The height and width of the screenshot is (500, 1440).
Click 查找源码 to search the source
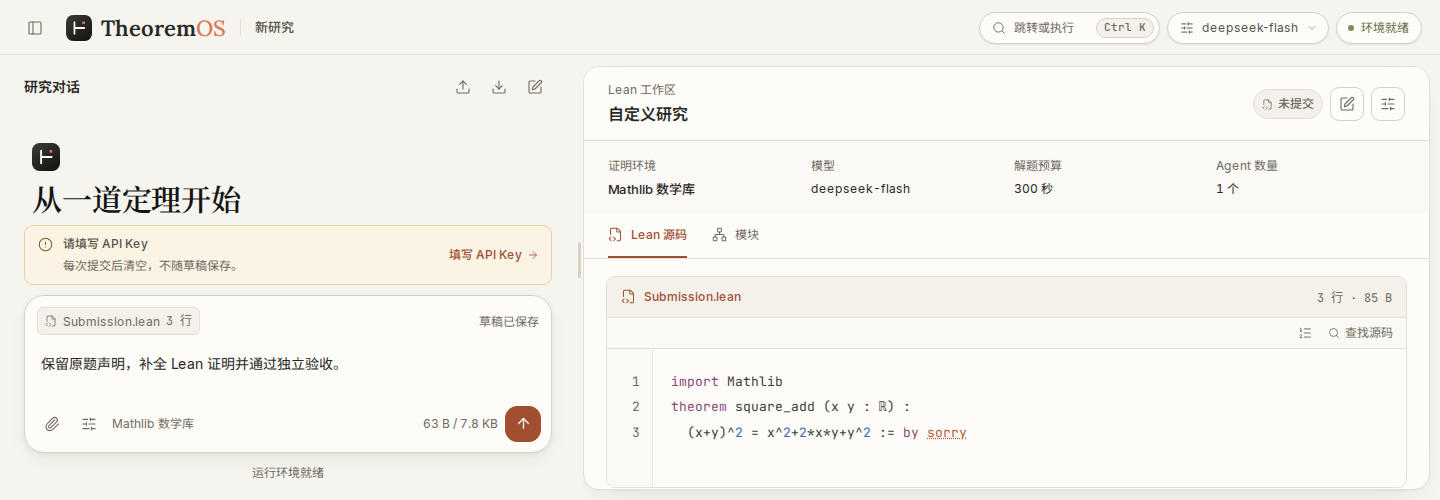pyautogui.click(x=1360, y=333)
